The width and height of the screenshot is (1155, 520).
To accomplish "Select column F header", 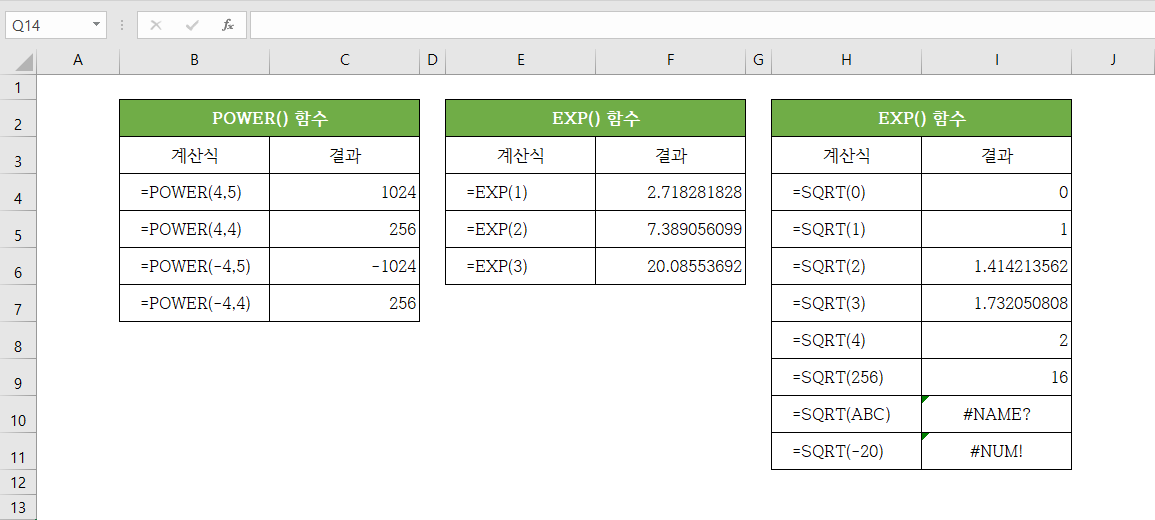I will (x=670, y=60).
